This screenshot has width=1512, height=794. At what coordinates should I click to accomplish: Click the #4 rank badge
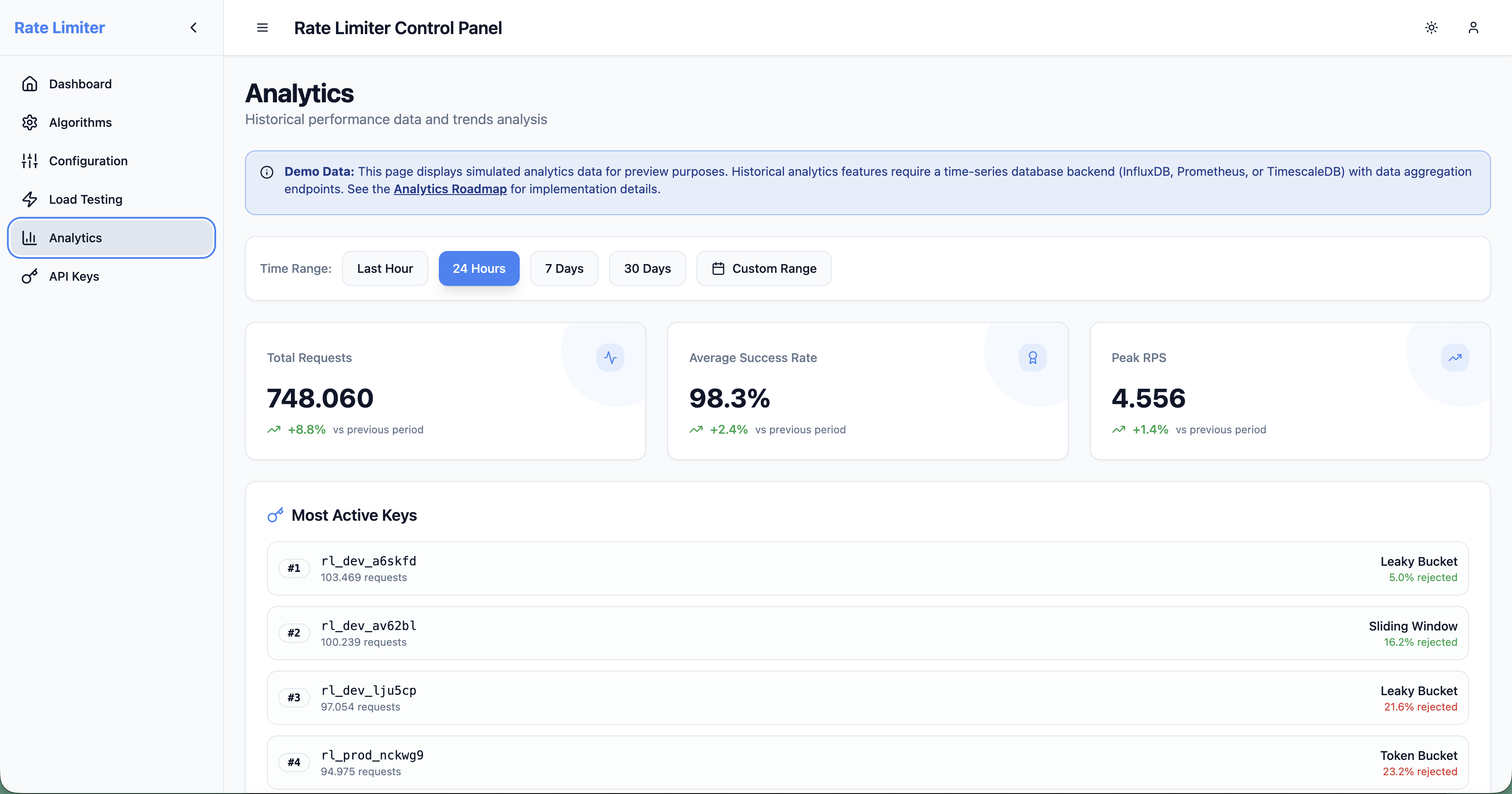tap(294, 763)
